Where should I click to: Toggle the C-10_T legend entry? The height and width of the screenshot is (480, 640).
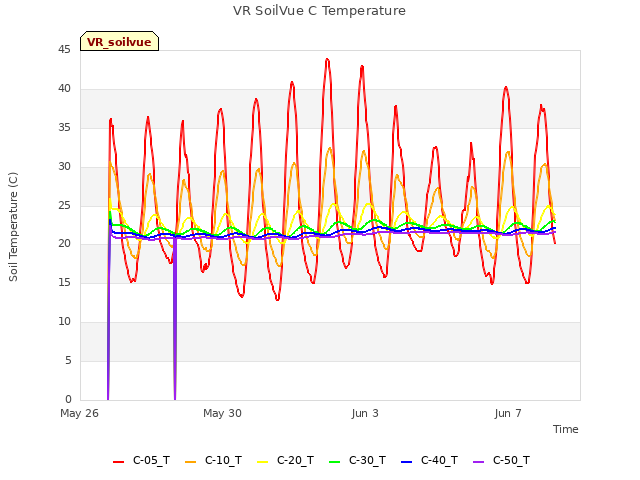tap(213, 461)
